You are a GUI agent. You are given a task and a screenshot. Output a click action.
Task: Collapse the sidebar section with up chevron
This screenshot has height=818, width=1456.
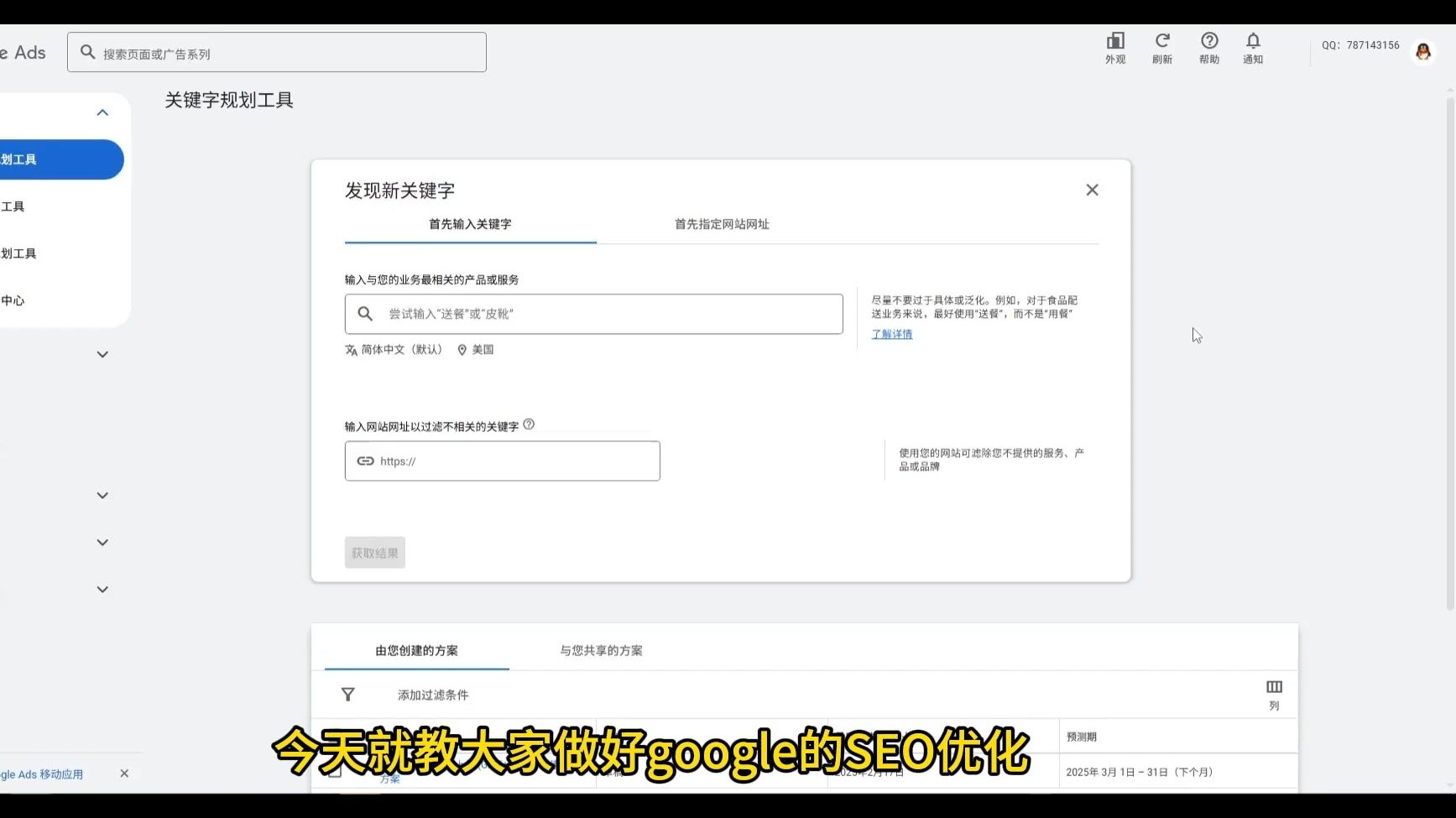(102, 112)
